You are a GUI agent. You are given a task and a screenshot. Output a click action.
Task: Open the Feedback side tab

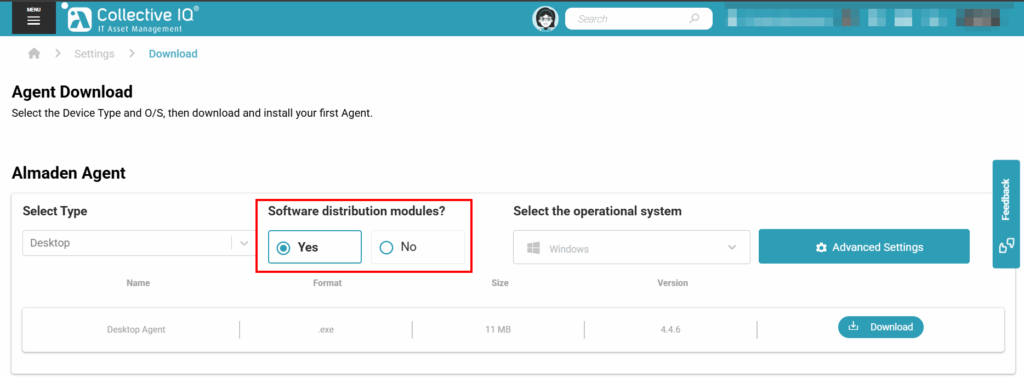tap(1006, 214)
